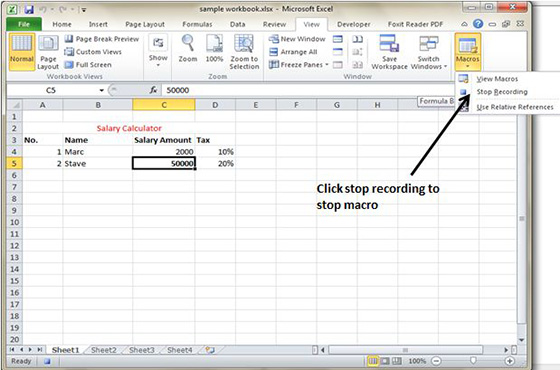Image resolution: width=560 pixels, height=370 pixels.
Task: Switch to Sheet3 tab
Action: (x=141, y=350)
